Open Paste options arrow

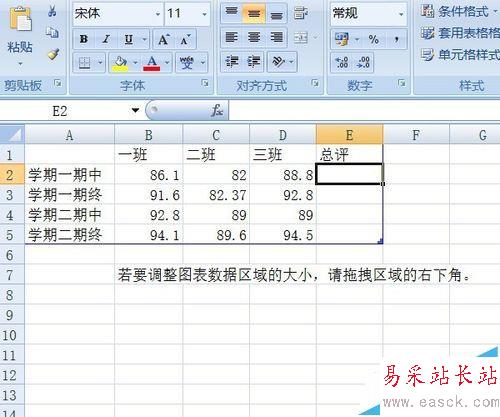20,63
